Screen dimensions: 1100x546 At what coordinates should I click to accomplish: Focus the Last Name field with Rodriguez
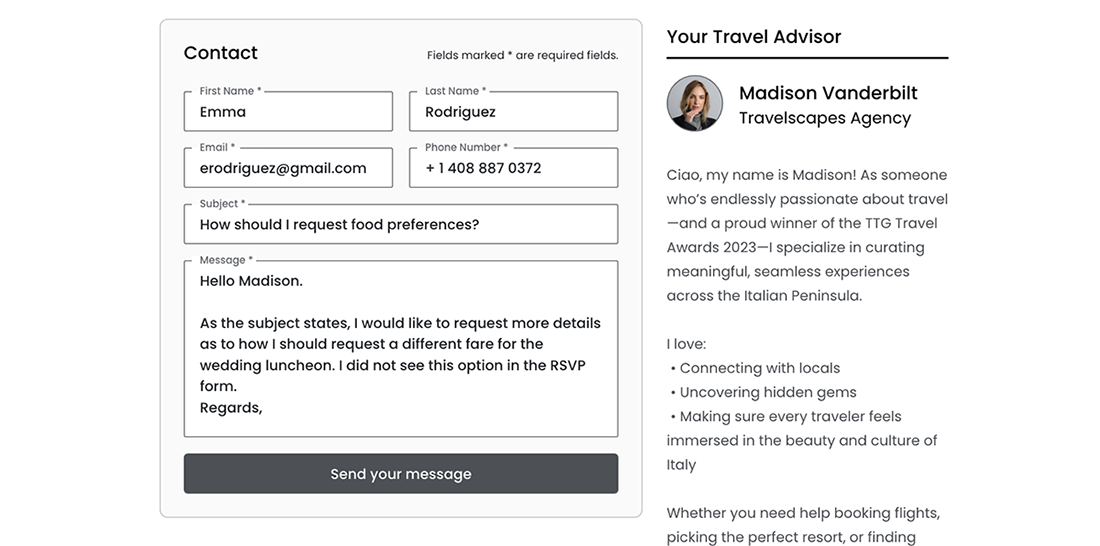pos(513,112)
